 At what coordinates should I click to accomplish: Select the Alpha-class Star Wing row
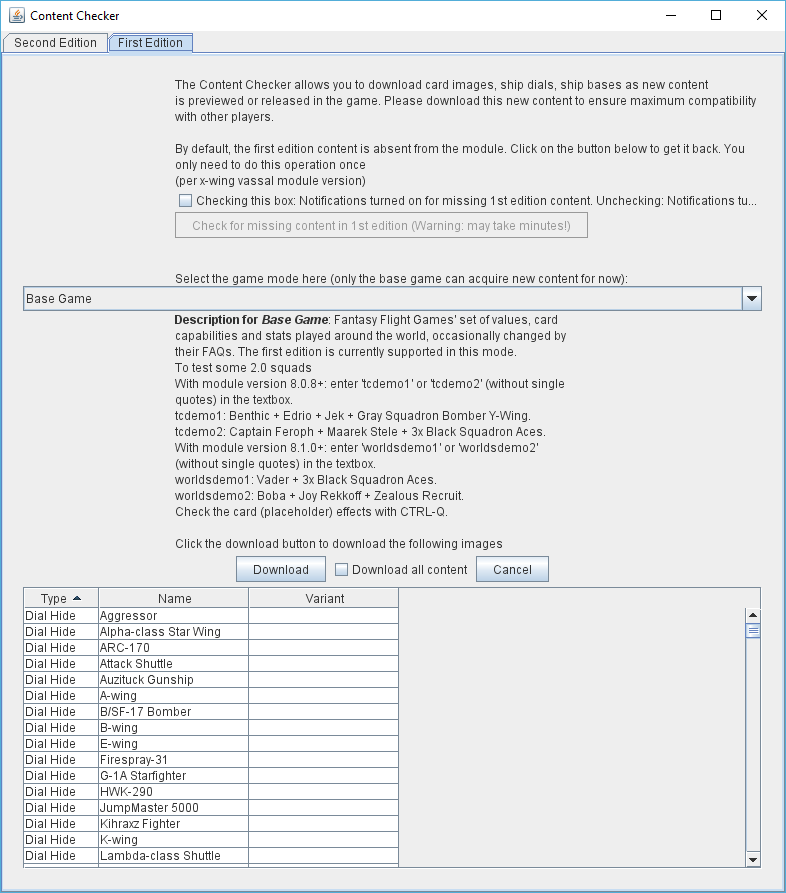(211, 632)
